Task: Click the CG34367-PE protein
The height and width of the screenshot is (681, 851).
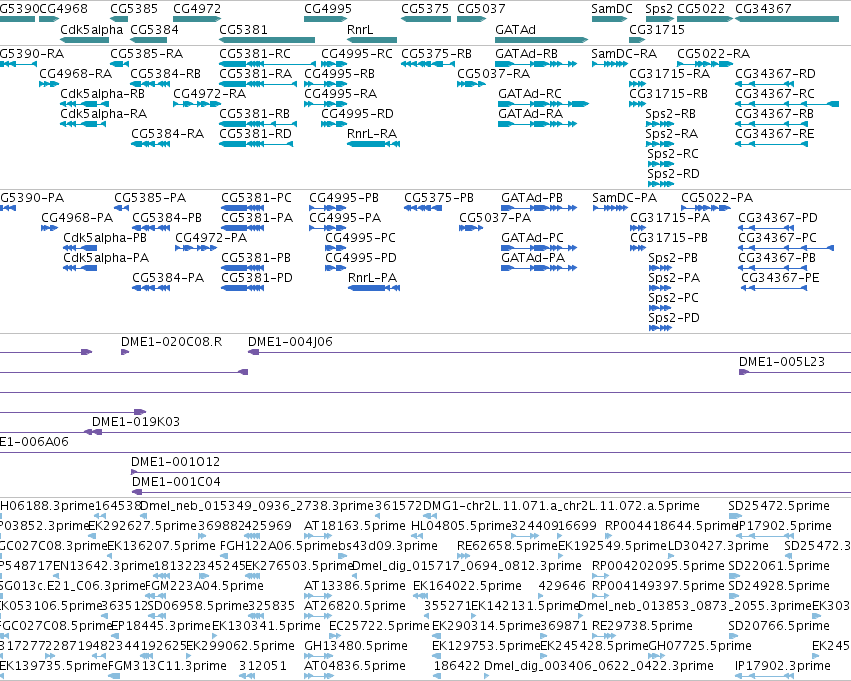Action: (x=774, y=288)
